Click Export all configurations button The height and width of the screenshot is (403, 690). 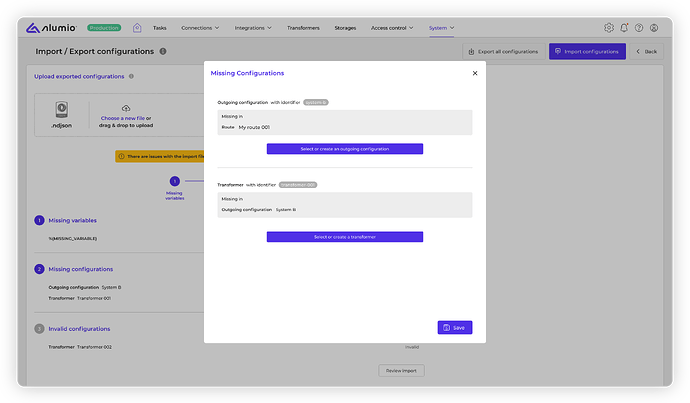pyautogui.click(x=504, y=51)
